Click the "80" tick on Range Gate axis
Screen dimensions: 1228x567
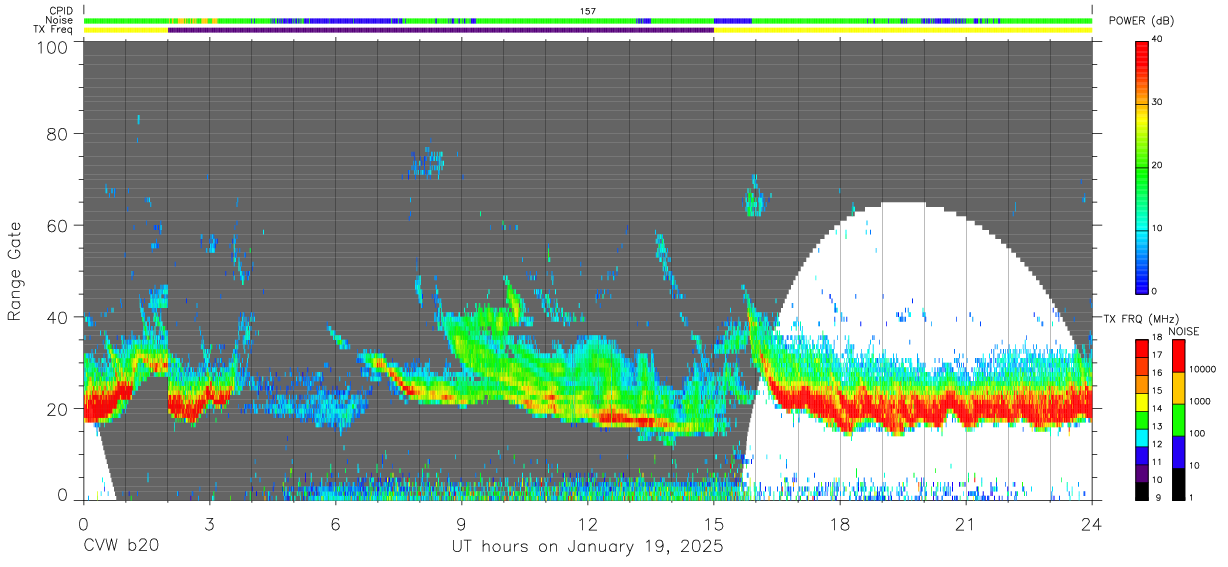pos(58,132)
